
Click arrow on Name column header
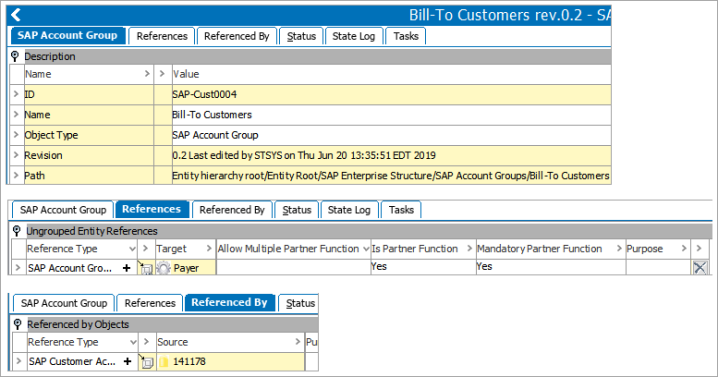point(147,73)
